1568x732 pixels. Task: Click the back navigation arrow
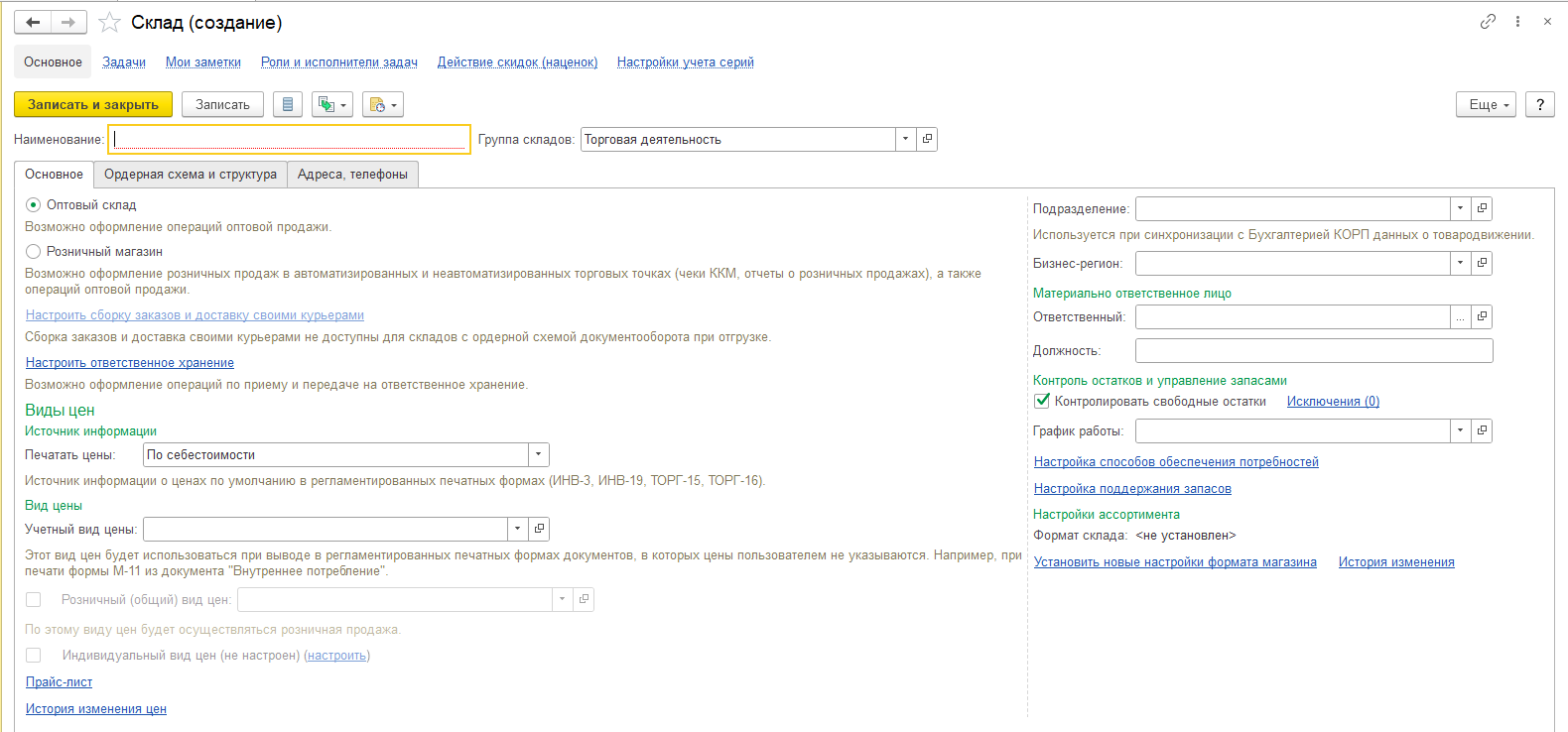pos(33,22)
